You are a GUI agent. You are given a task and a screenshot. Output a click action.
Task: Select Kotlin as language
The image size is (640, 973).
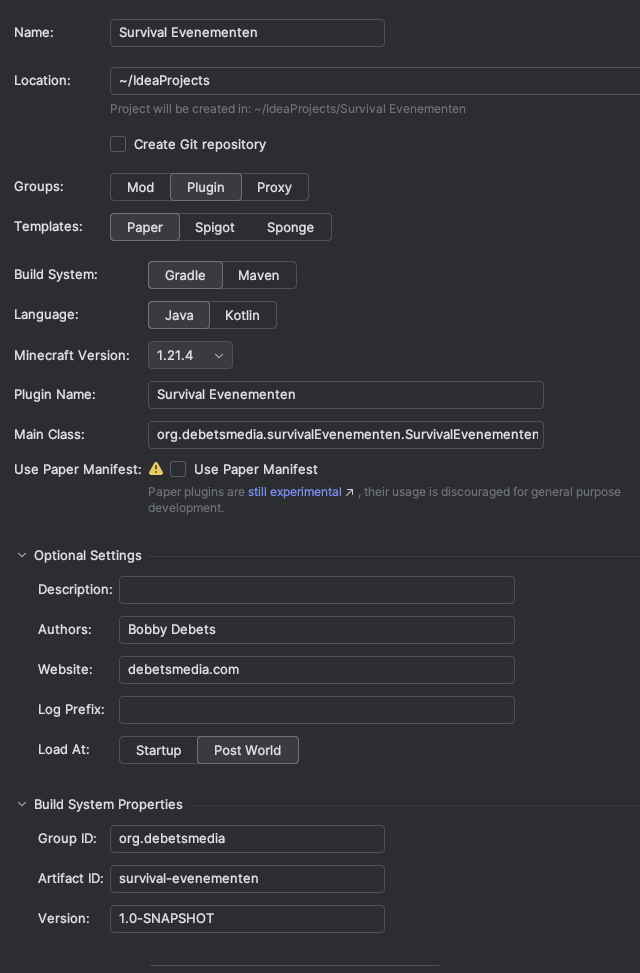tap(242, 315)
